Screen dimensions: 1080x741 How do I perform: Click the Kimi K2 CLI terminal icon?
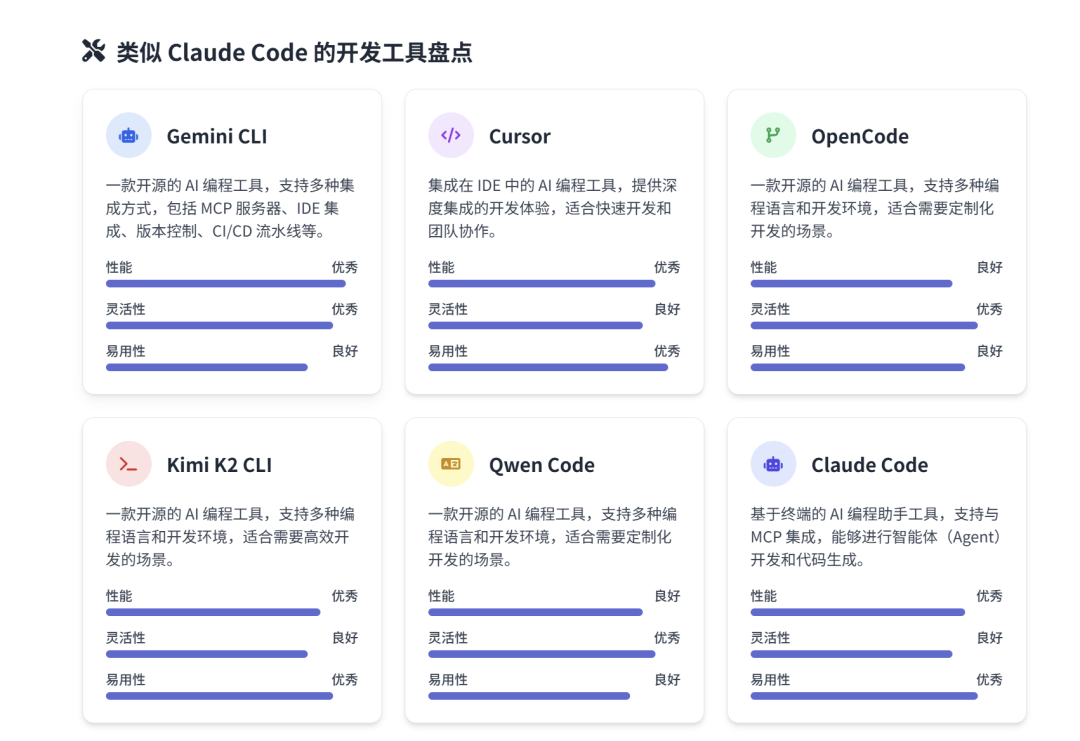click(129, 464)
